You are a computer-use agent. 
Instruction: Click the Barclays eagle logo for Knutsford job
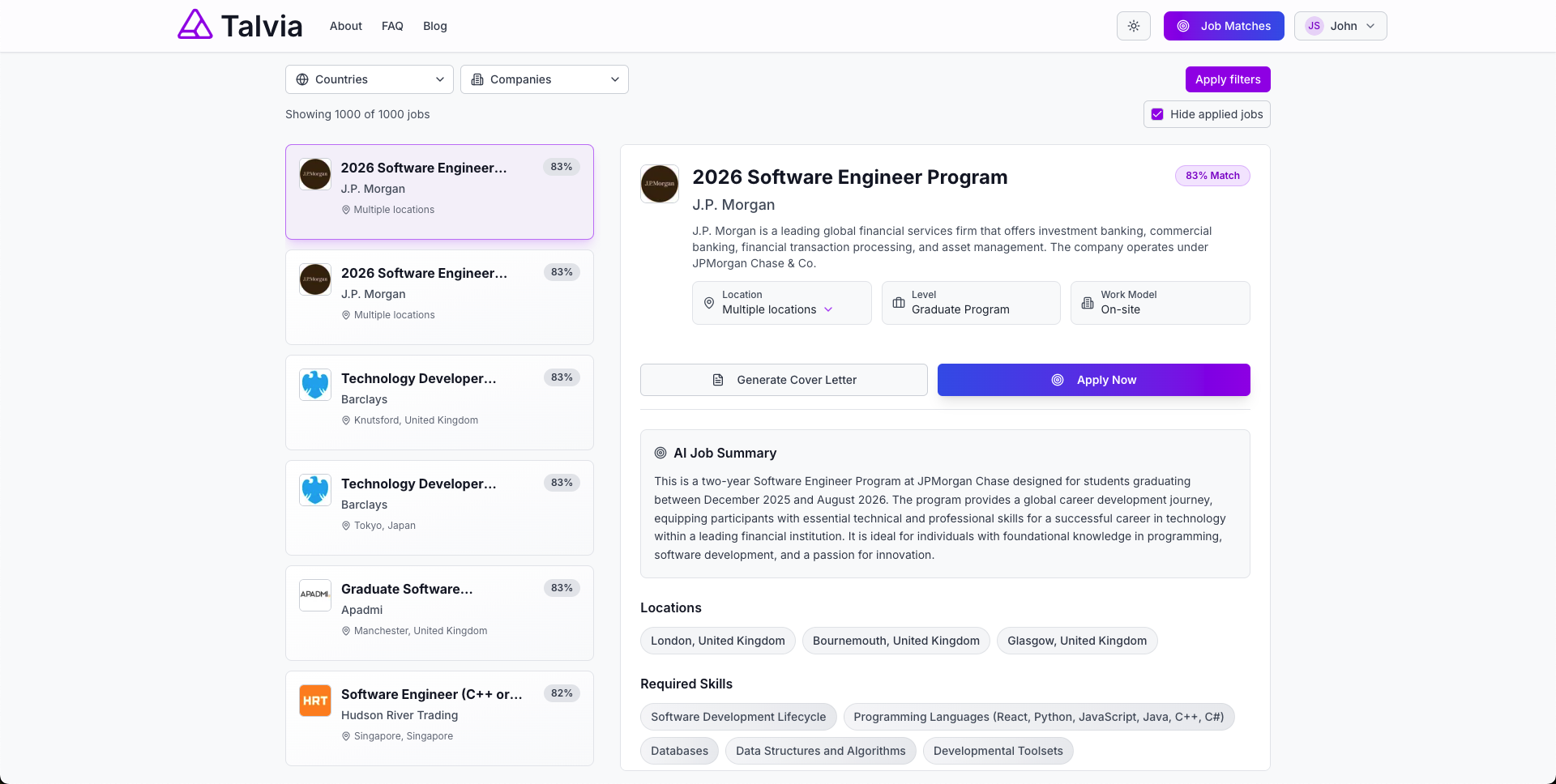pyautogui.click(x=315, y=385)
